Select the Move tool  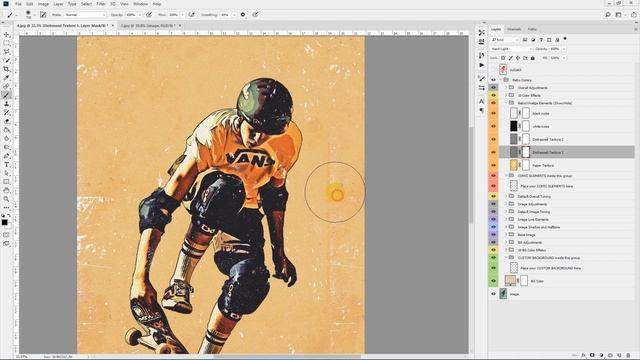(6, 35)
